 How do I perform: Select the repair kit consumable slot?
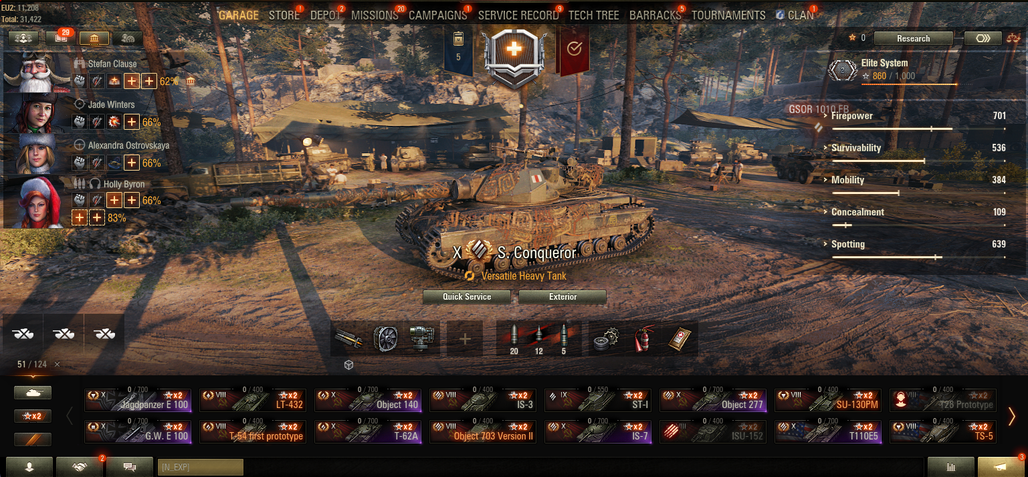pos(607,338)
